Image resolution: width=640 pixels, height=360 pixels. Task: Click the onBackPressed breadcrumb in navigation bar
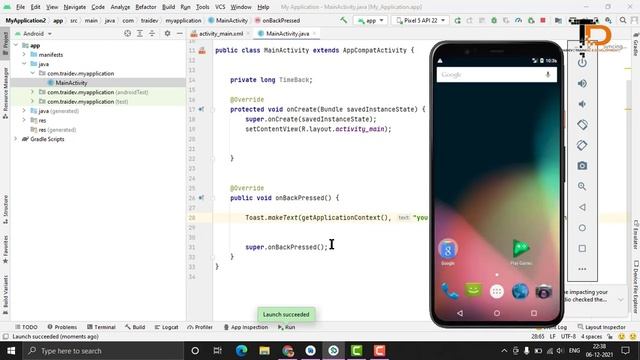(x=277, y=20)
